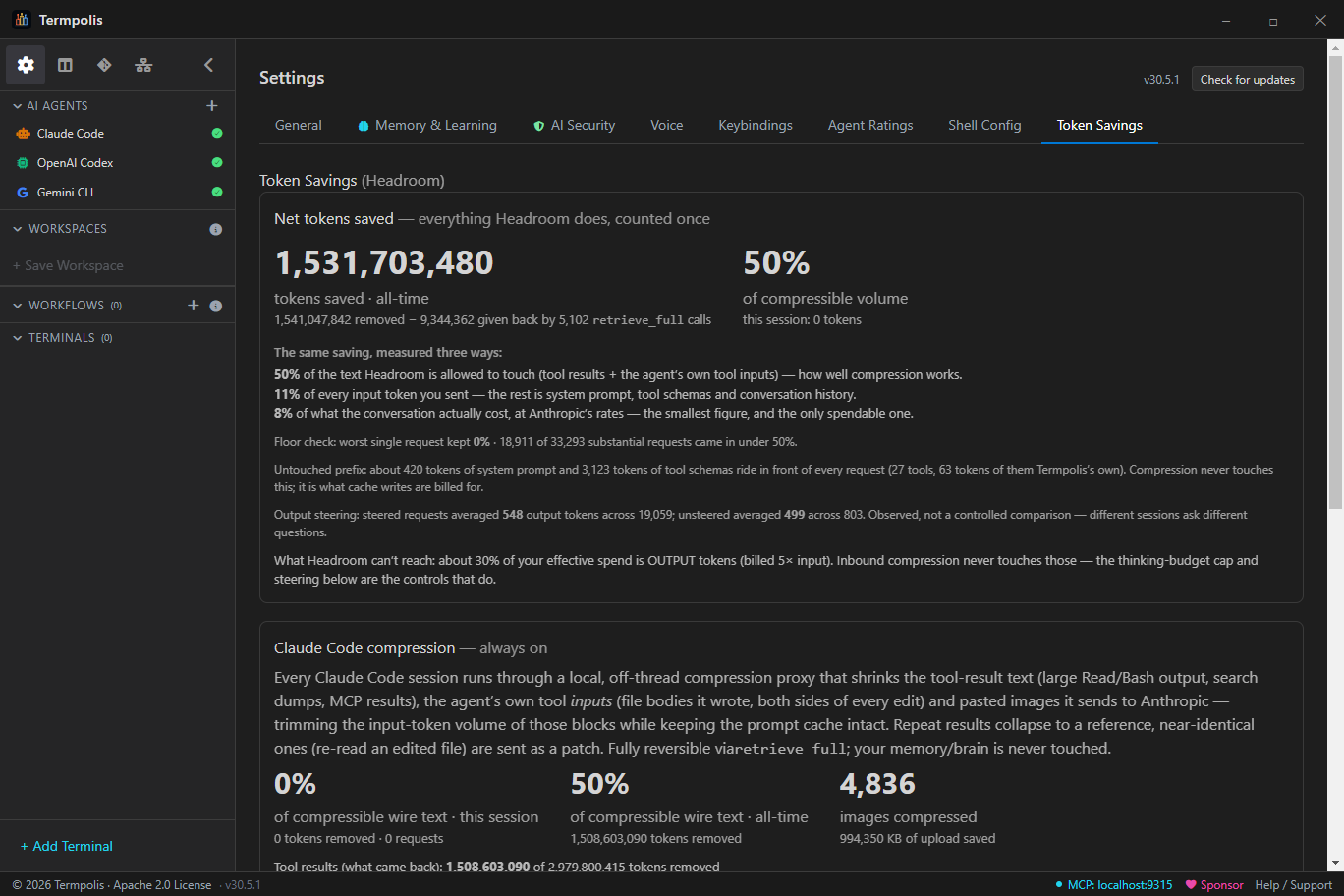
Task: Open the network topology icon in sidebar toolbar
Action: [x=143, y=65]
